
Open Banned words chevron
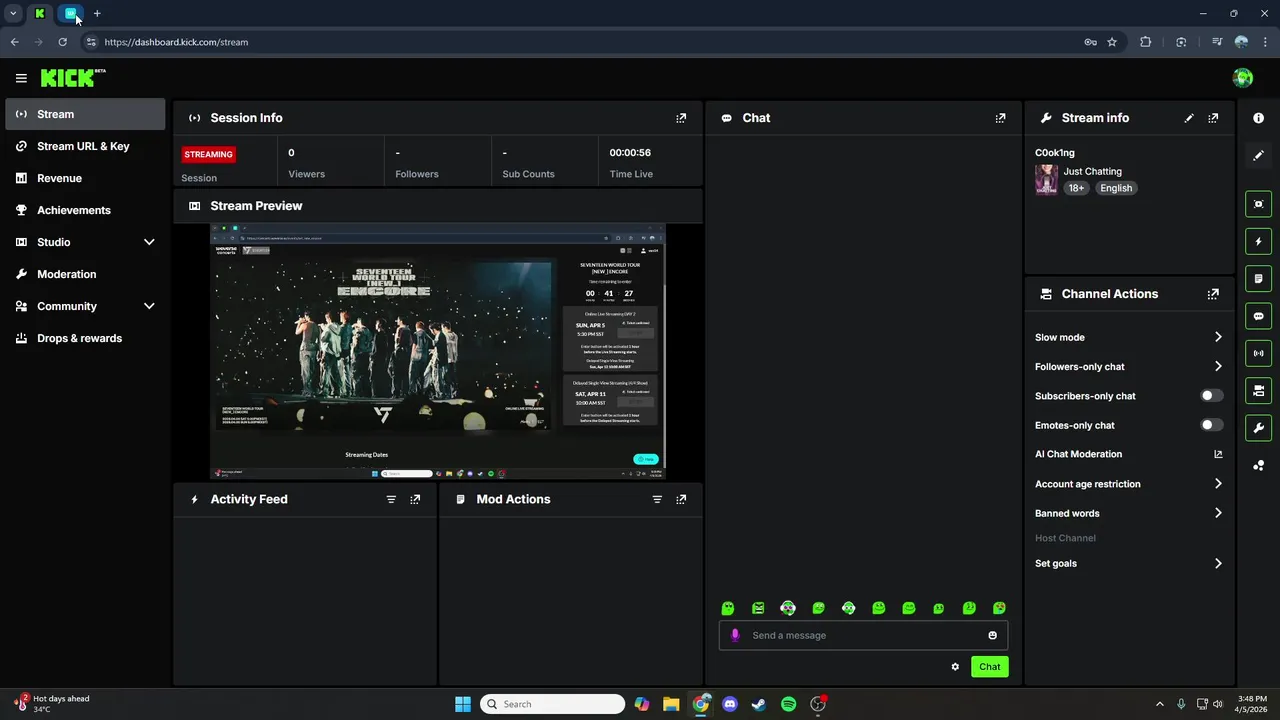pyautogui.click(x=1218, y=513)
